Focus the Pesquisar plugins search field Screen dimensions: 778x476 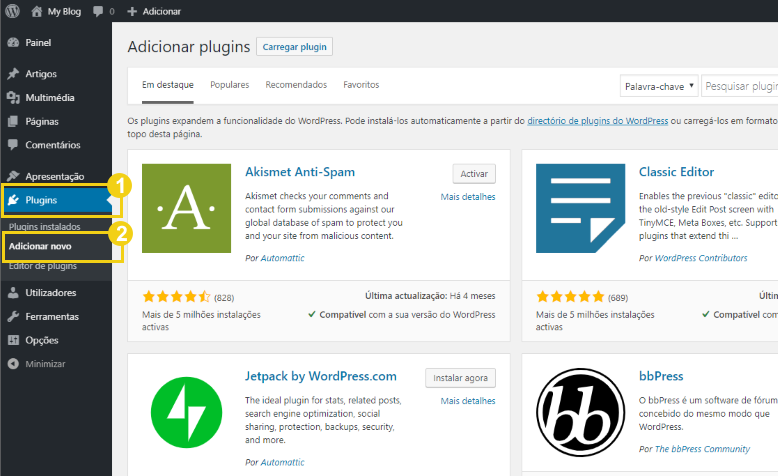(739, 86)
